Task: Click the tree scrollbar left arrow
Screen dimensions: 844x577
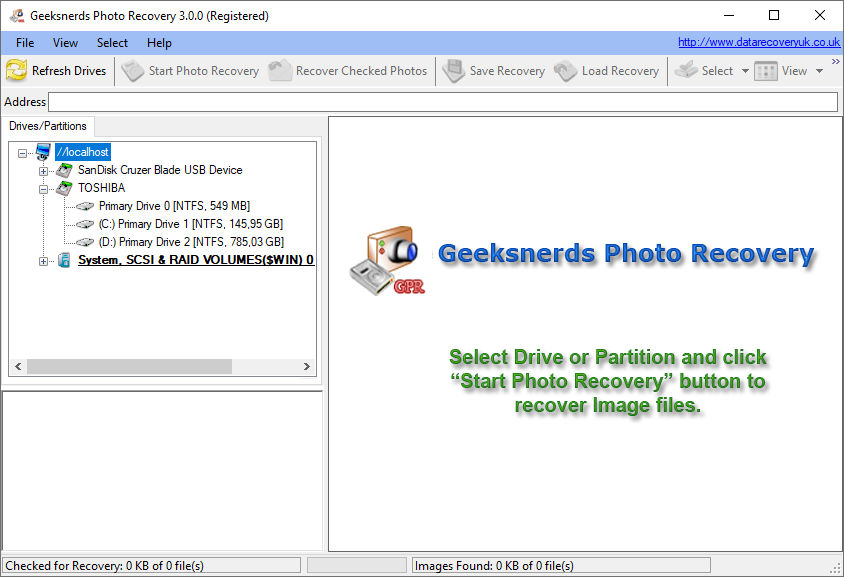Action: (x=18, y=367)
